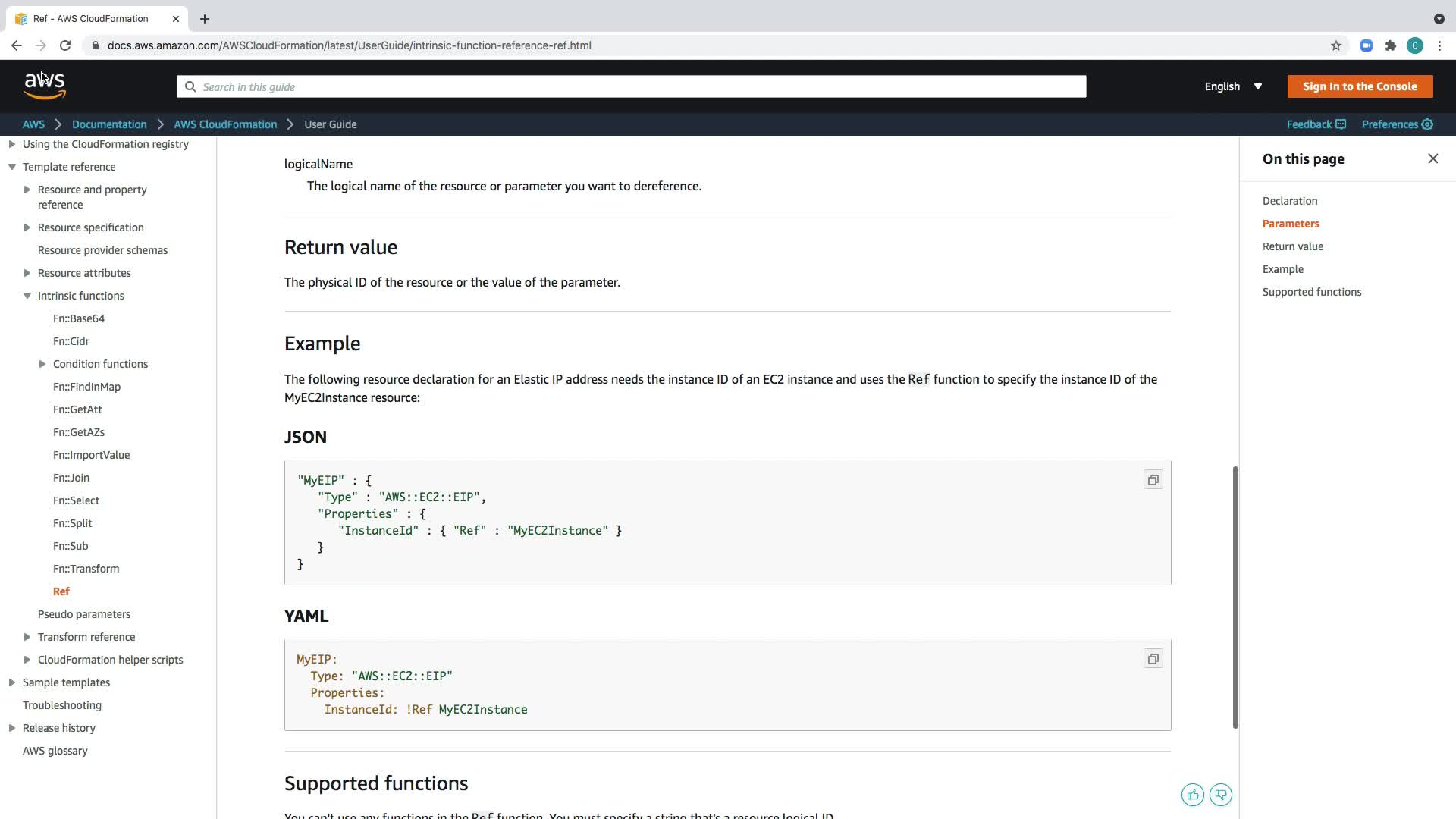Reload the page
Image resolution: width=1456 pixels, height=819 pixels.
click(65, 45)
